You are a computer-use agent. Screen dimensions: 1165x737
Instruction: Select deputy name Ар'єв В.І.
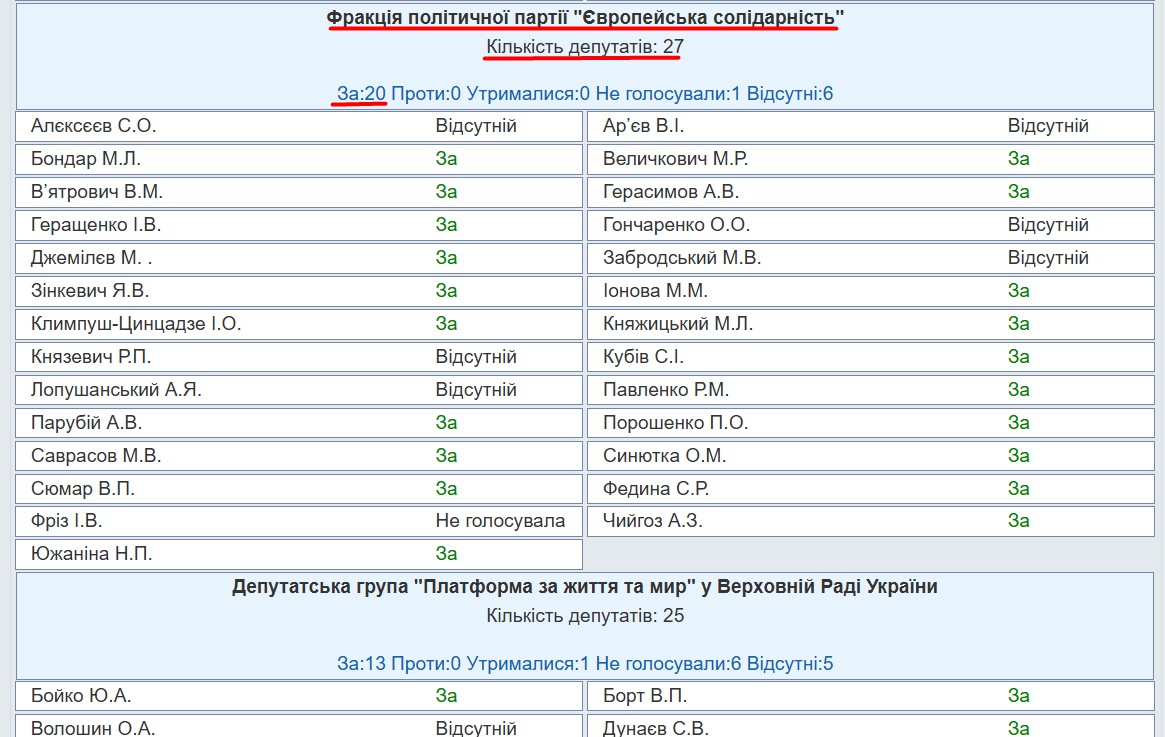coord(643,126)
